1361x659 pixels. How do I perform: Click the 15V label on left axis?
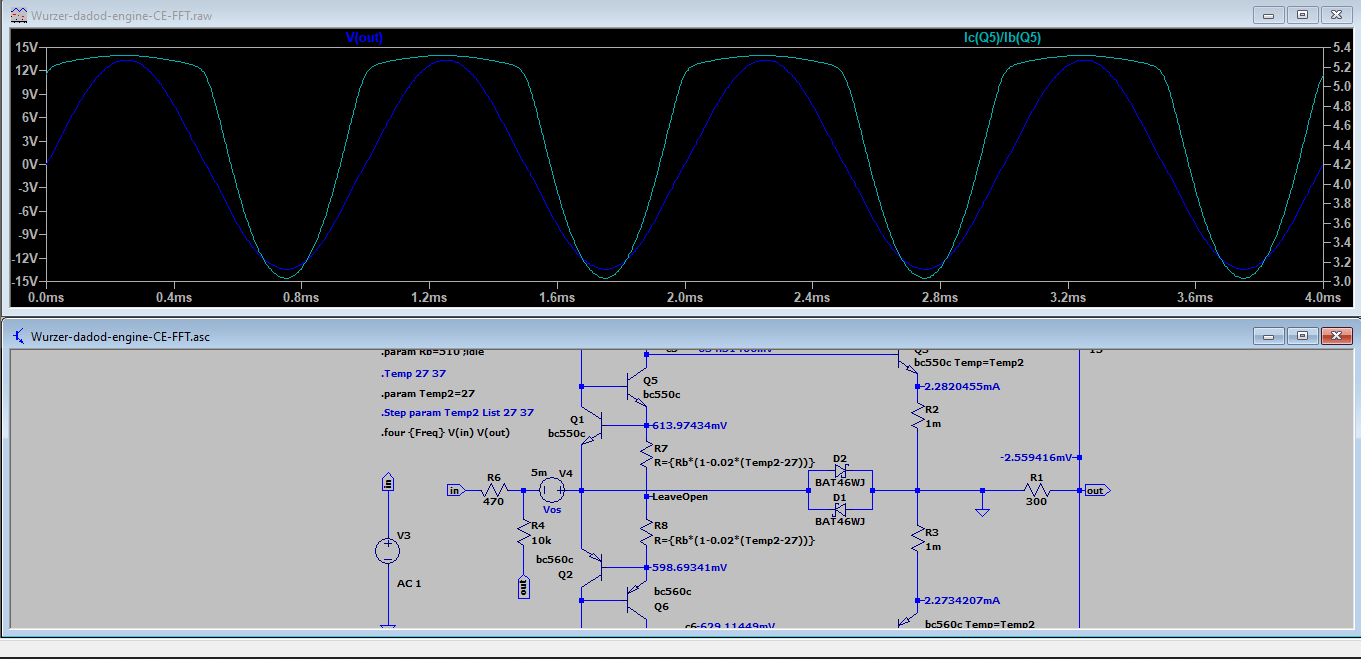pos(26,47)
